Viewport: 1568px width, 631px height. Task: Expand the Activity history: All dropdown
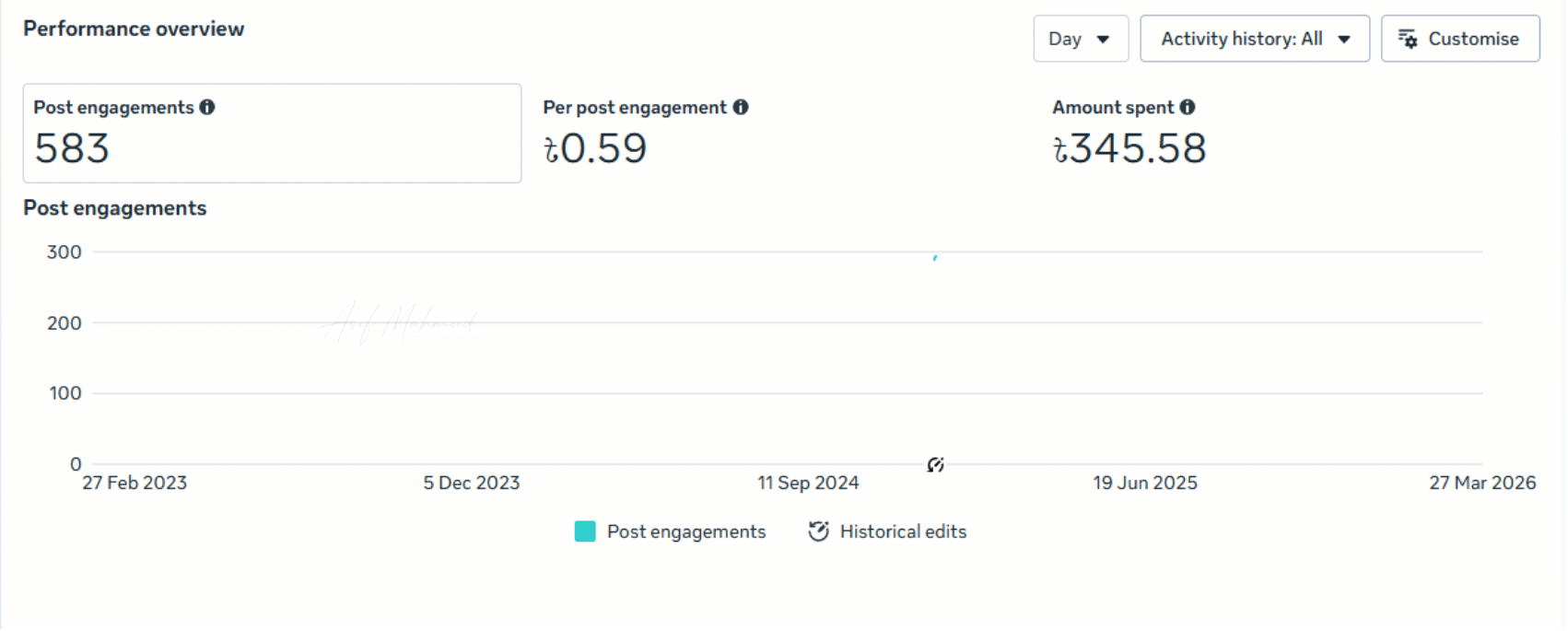pos(1254,39)
